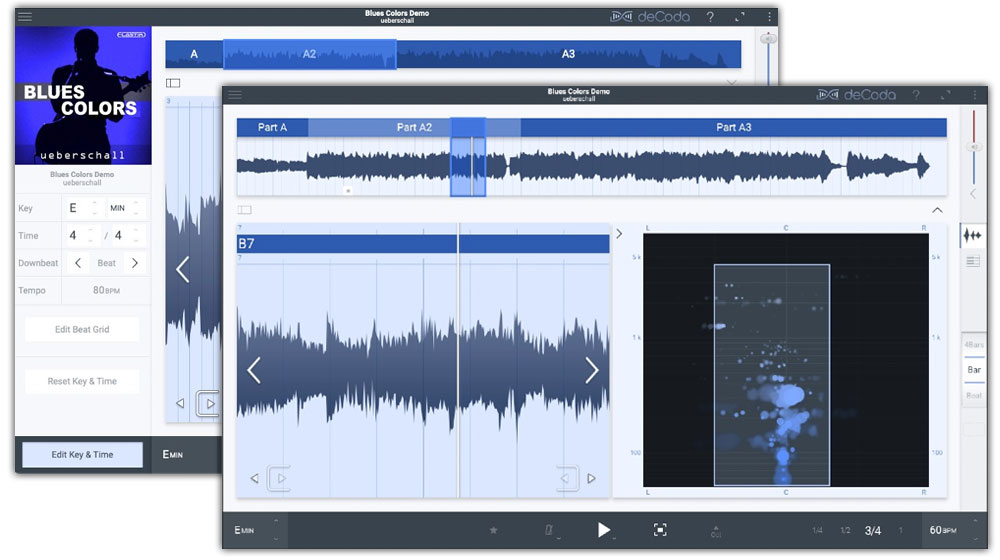Toggle fullscreen icon in back window

coord(740,17)
